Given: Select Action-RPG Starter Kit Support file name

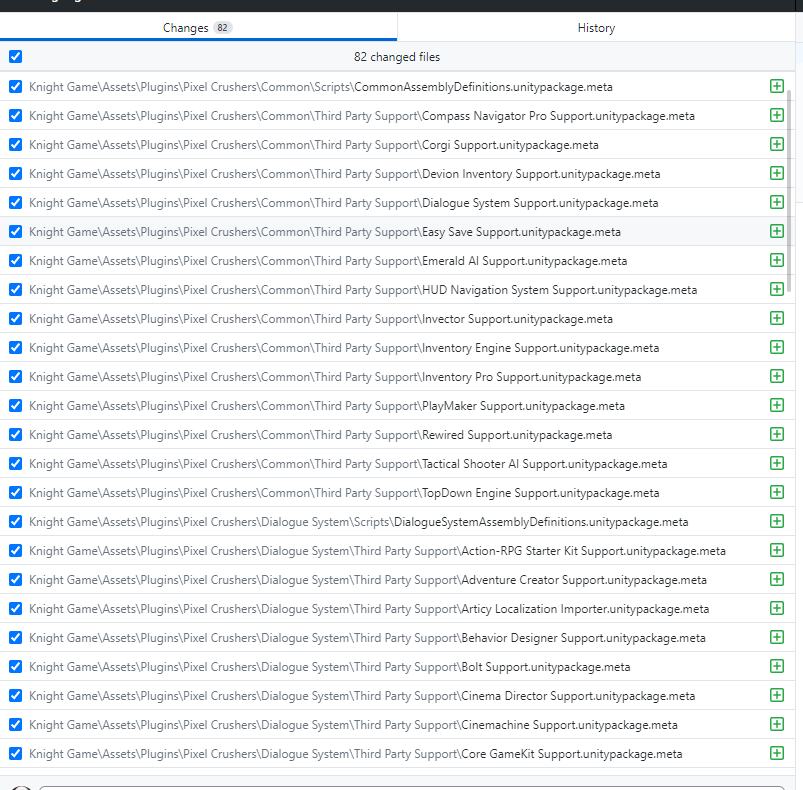Looking at the screenshot, I should (594, 551).
